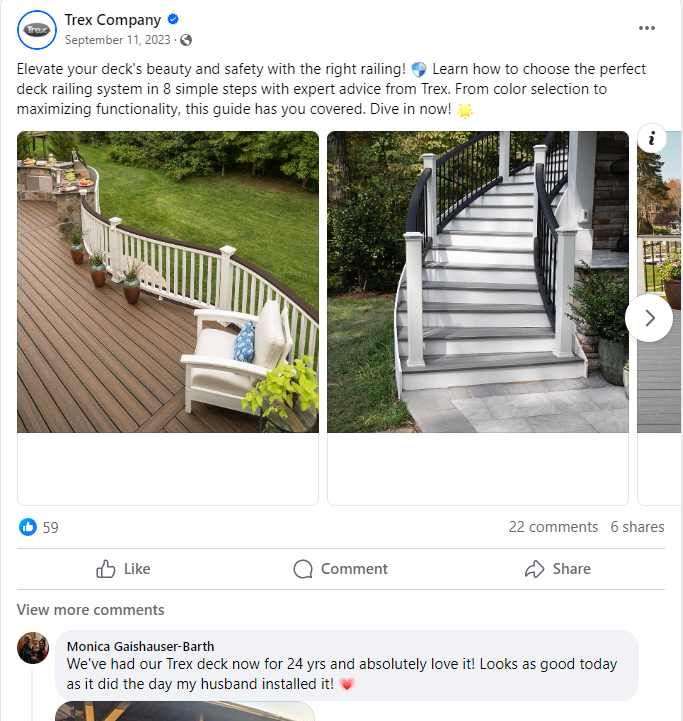Open Monica Gaishauser-Barth commenter name
Screen dimensions: 683x721
(140, 647)
